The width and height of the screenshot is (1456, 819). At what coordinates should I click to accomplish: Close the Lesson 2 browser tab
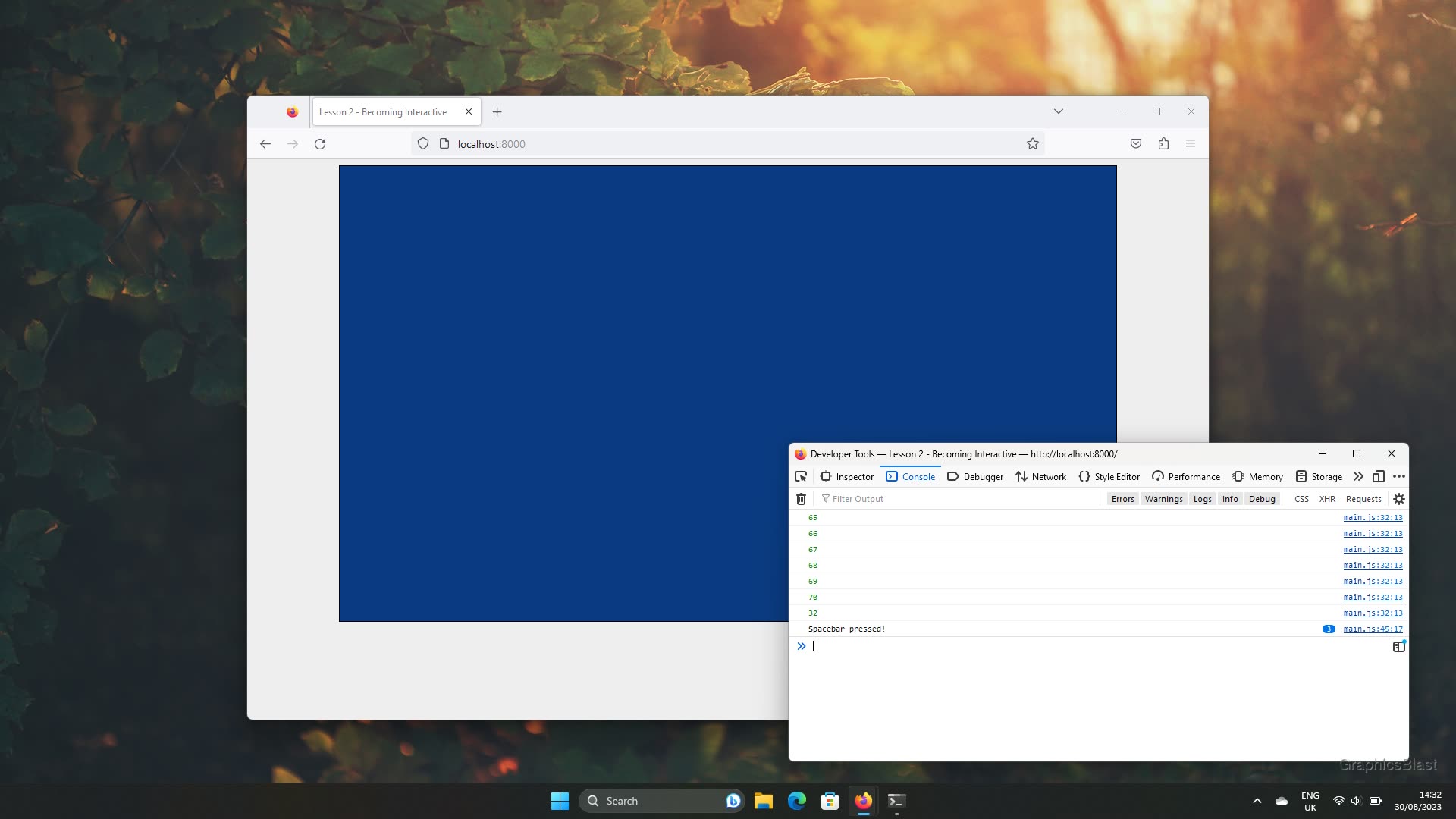(x=469, y=111)
